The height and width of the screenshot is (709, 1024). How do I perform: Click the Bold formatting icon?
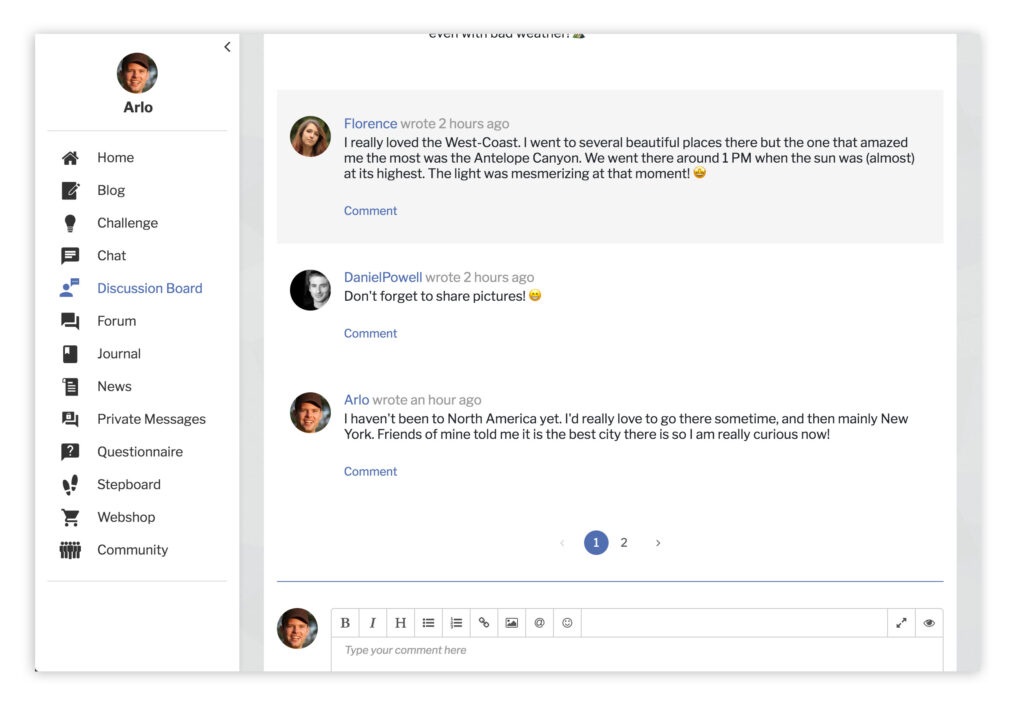(x=345, y=623)
